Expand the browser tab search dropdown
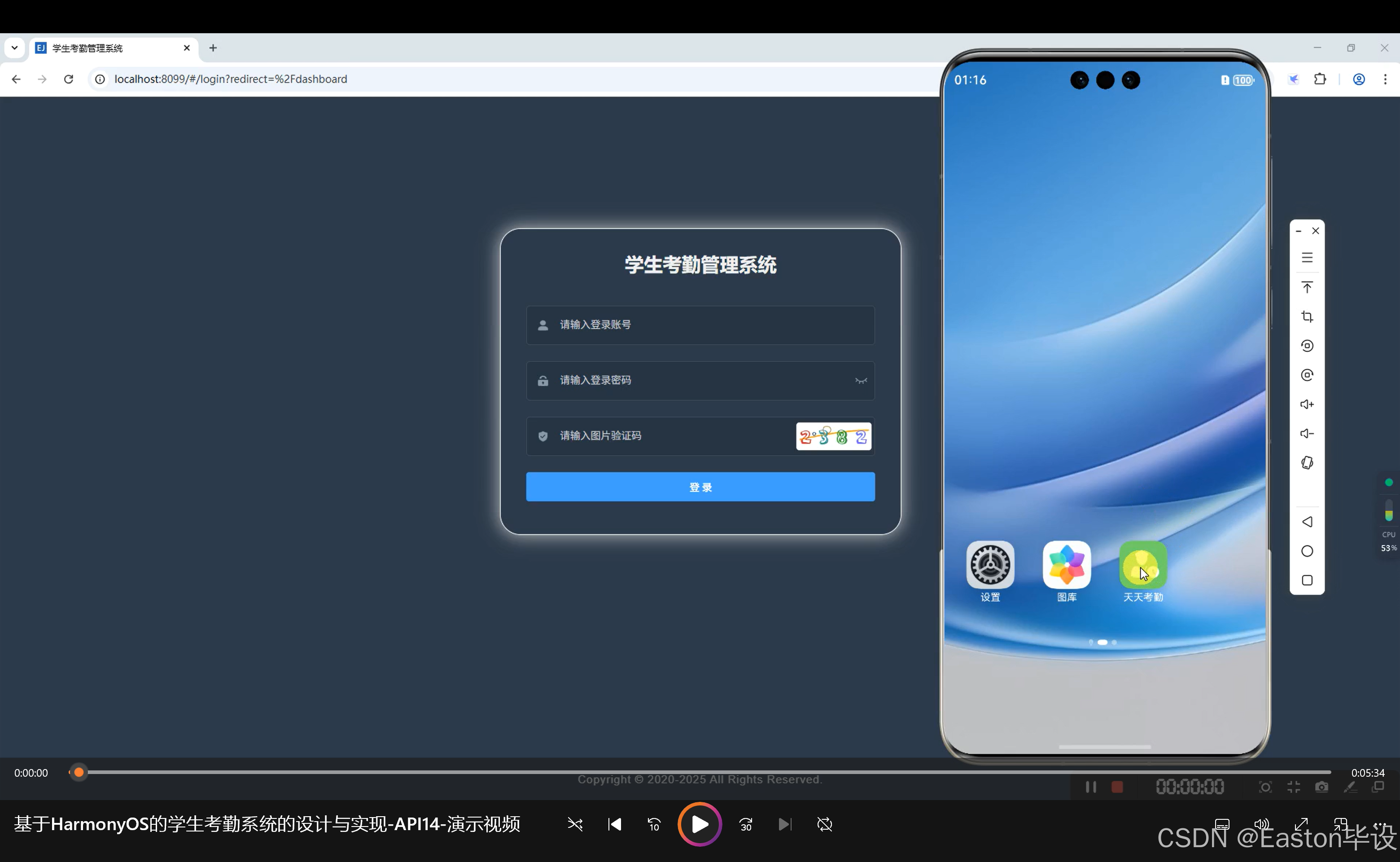The width and height of the screenshot is (1400, 862). (x=15, y=48)
